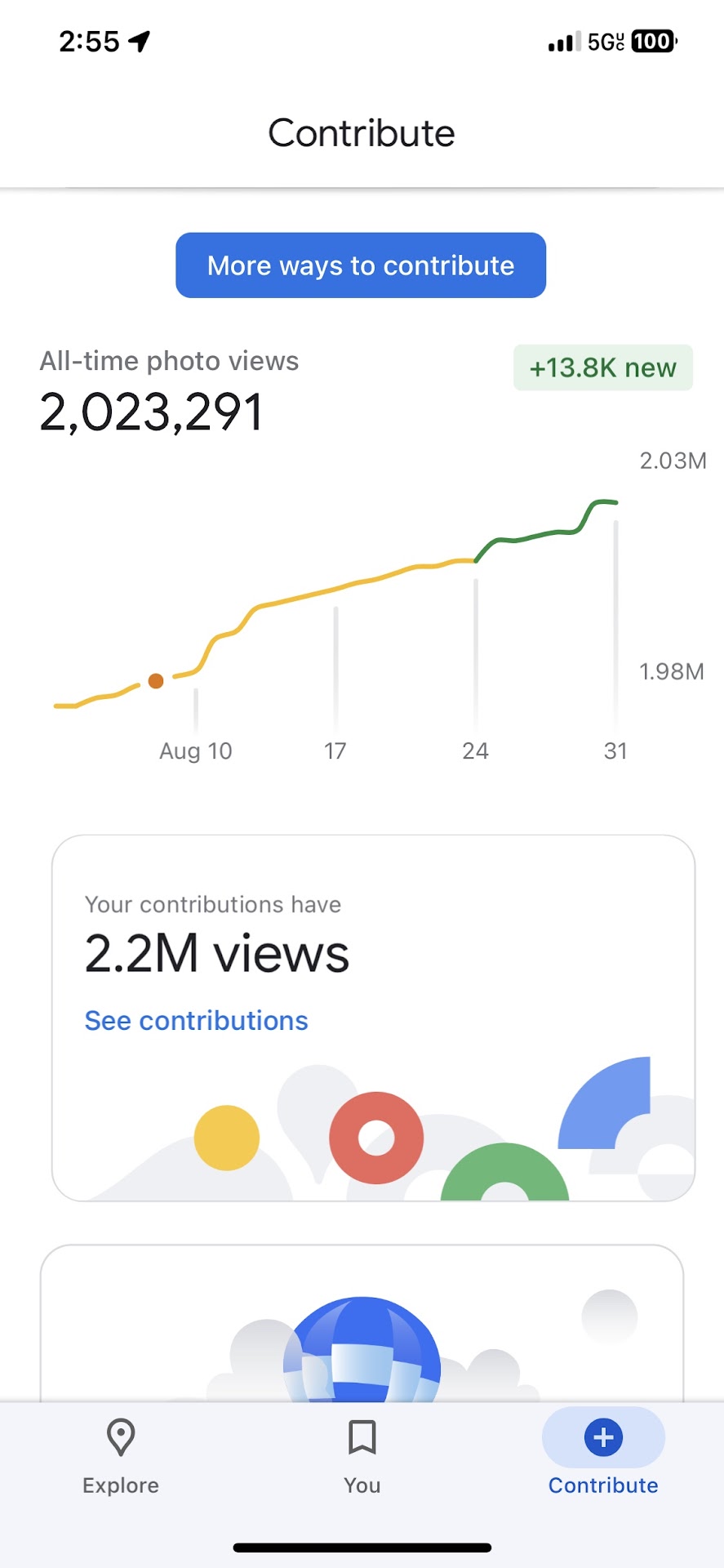Tap the +13.8K new badge
This screenshot has width=724, height=1568.
602,368
